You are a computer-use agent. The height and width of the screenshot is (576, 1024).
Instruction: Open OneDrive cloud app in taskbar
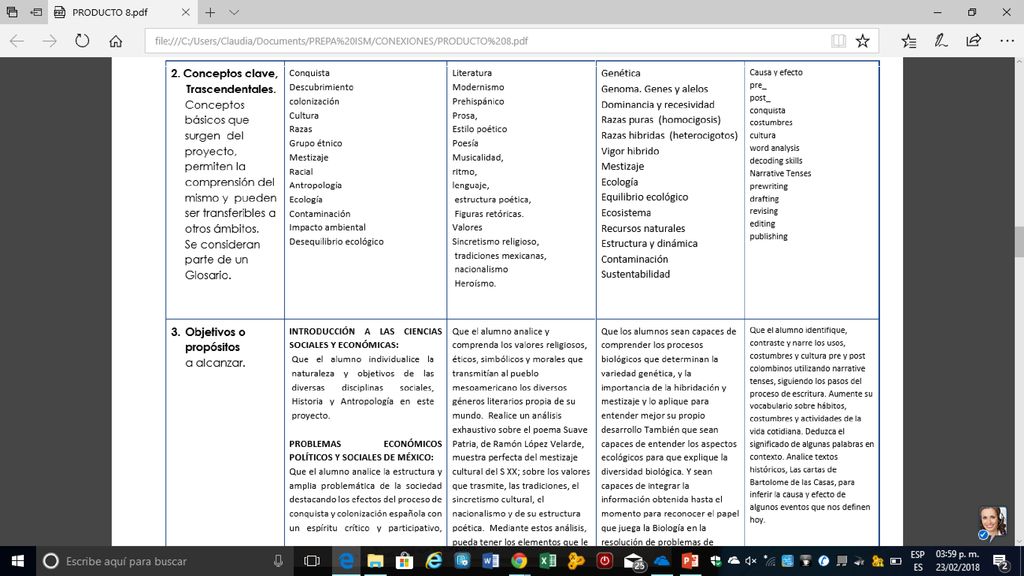point(662,561)
